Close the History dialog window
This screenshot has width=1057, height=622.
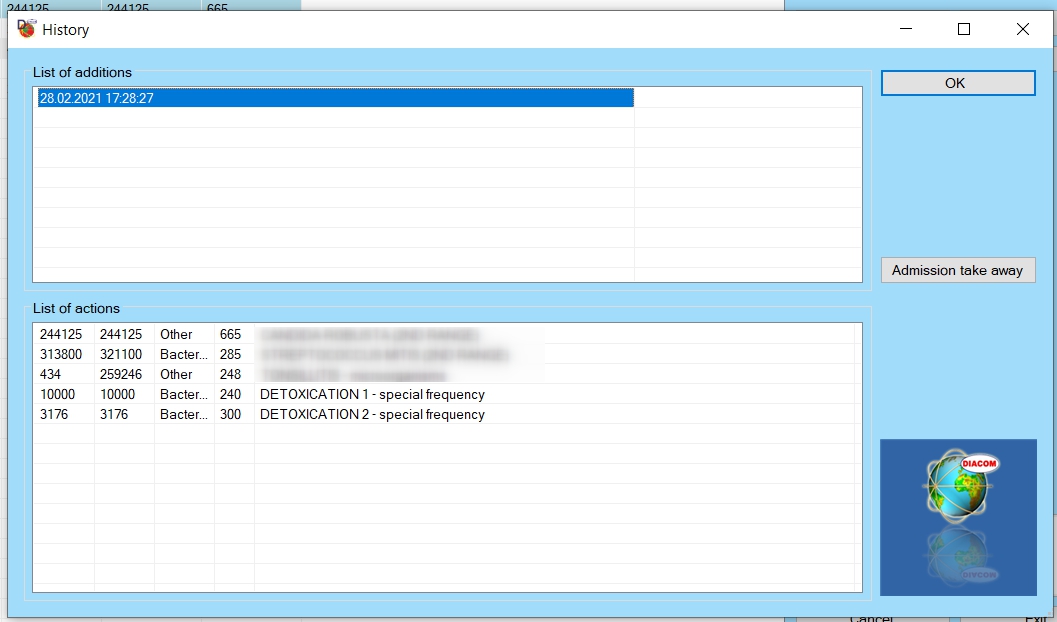pos(1022,29)
